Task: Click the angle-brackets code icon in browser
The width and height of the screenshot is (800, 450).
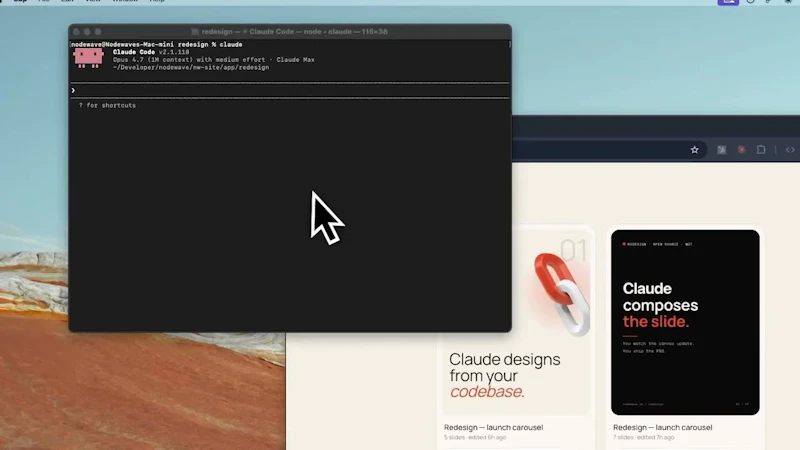Action: click(x=790, y=149)
